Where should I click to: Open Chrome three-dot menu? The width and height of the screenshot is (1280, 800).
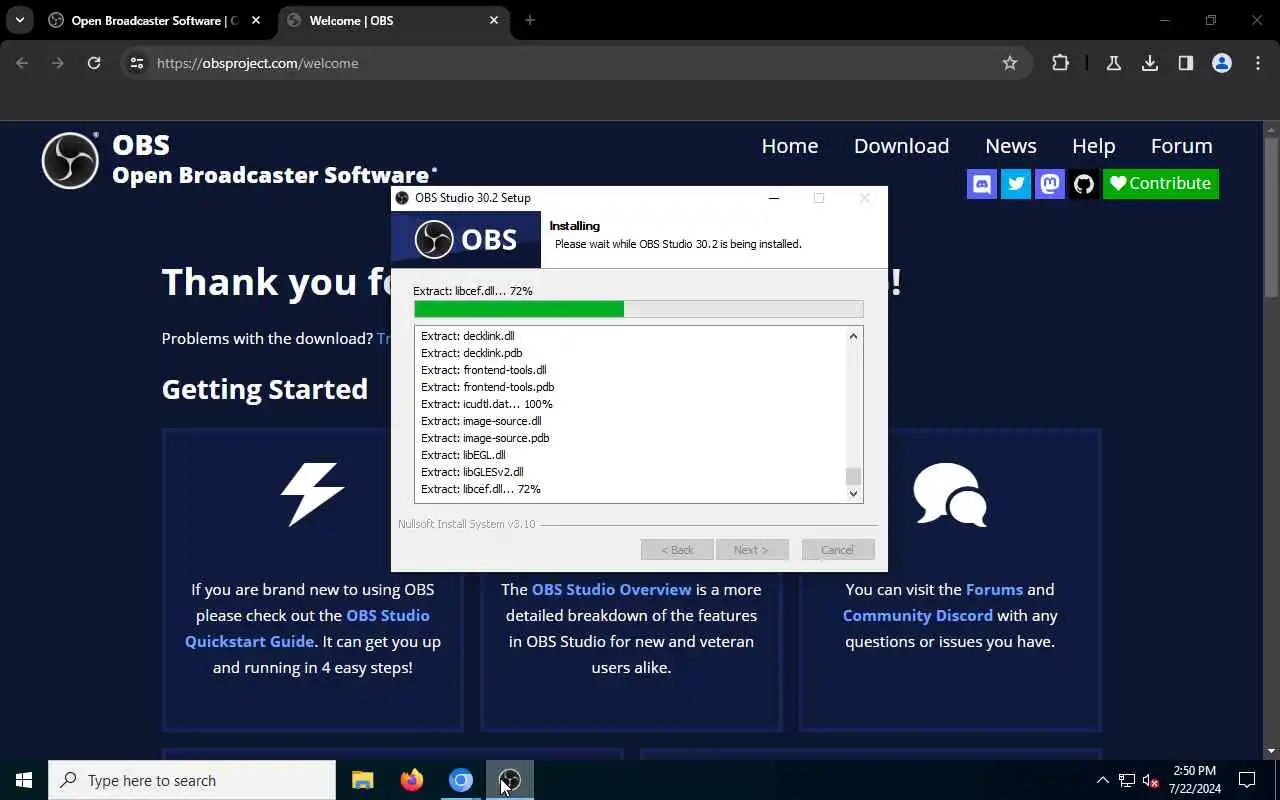1258,63
